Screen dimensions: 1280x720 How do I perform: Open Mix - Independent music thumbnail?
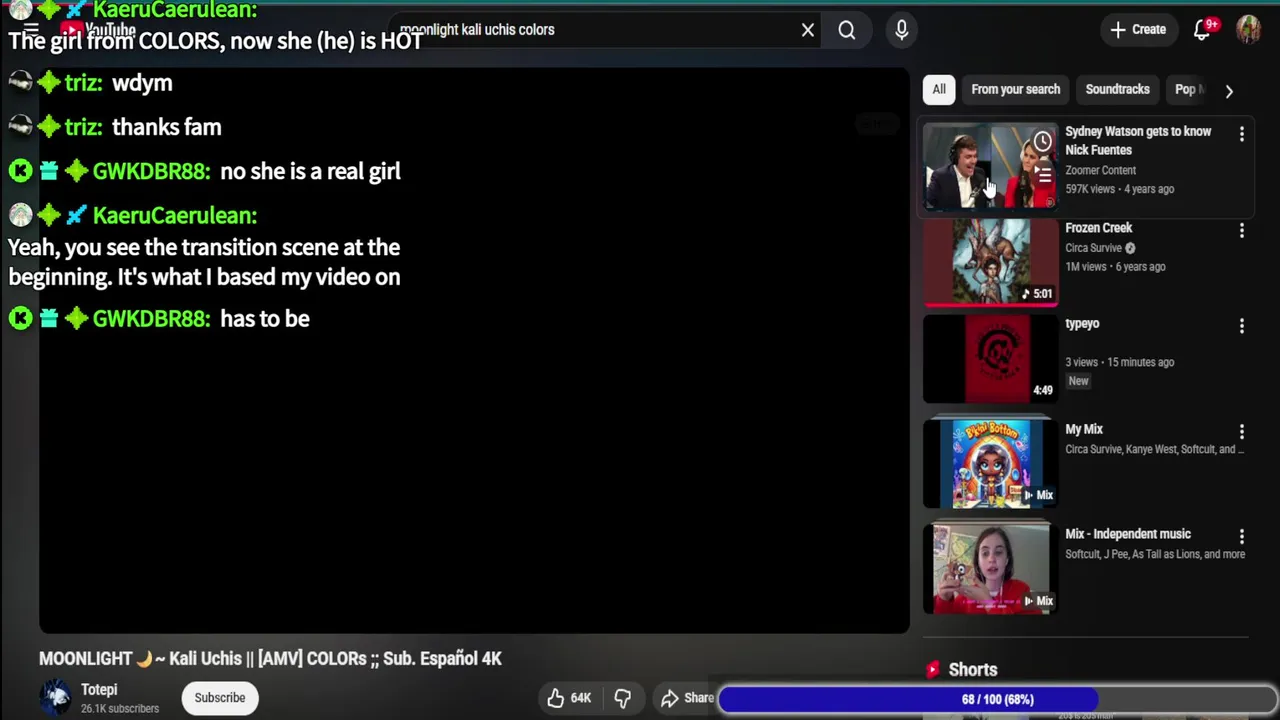click(x=989, y=569)
